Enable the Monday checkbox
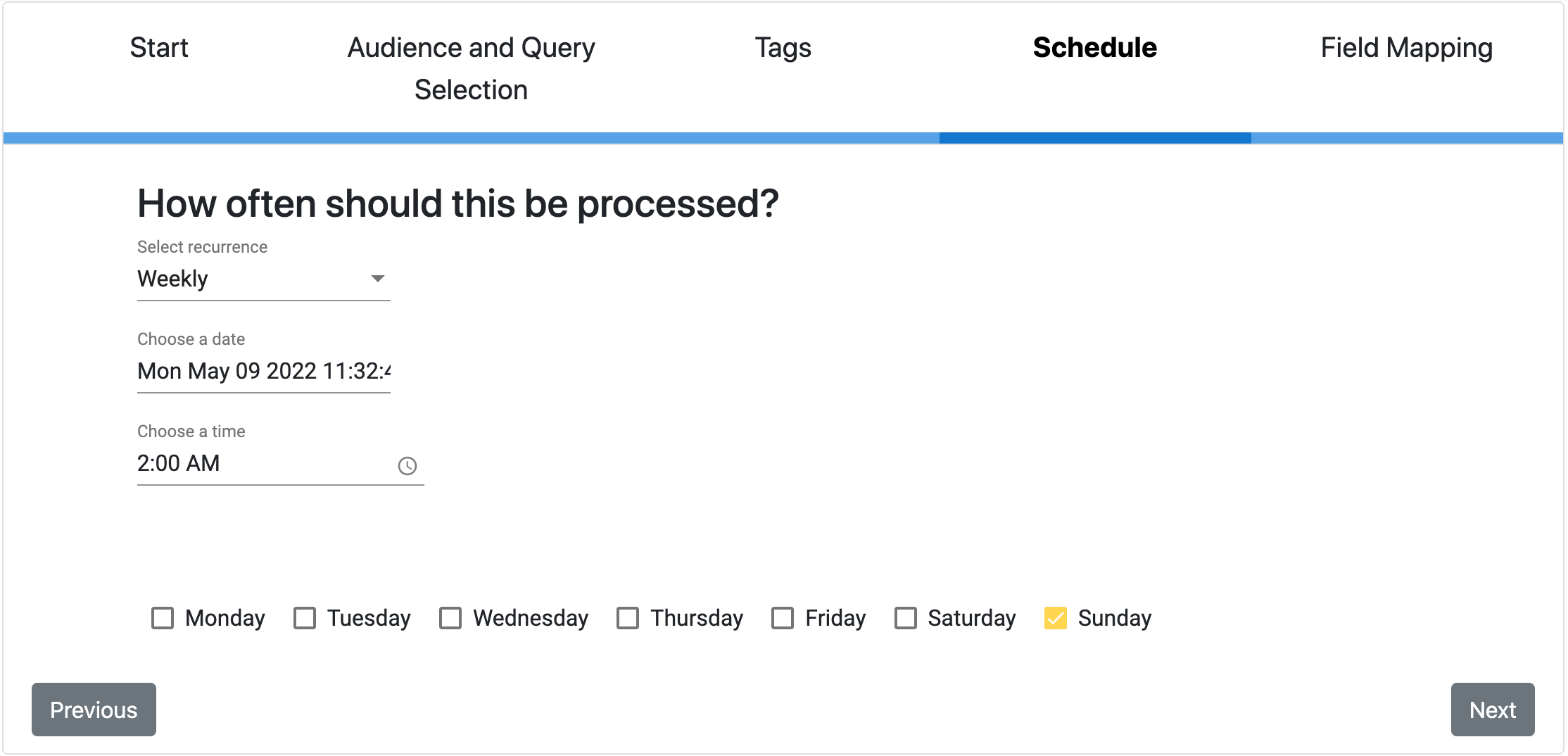This screenshot has width=1568, height=756. coord(163,618)
